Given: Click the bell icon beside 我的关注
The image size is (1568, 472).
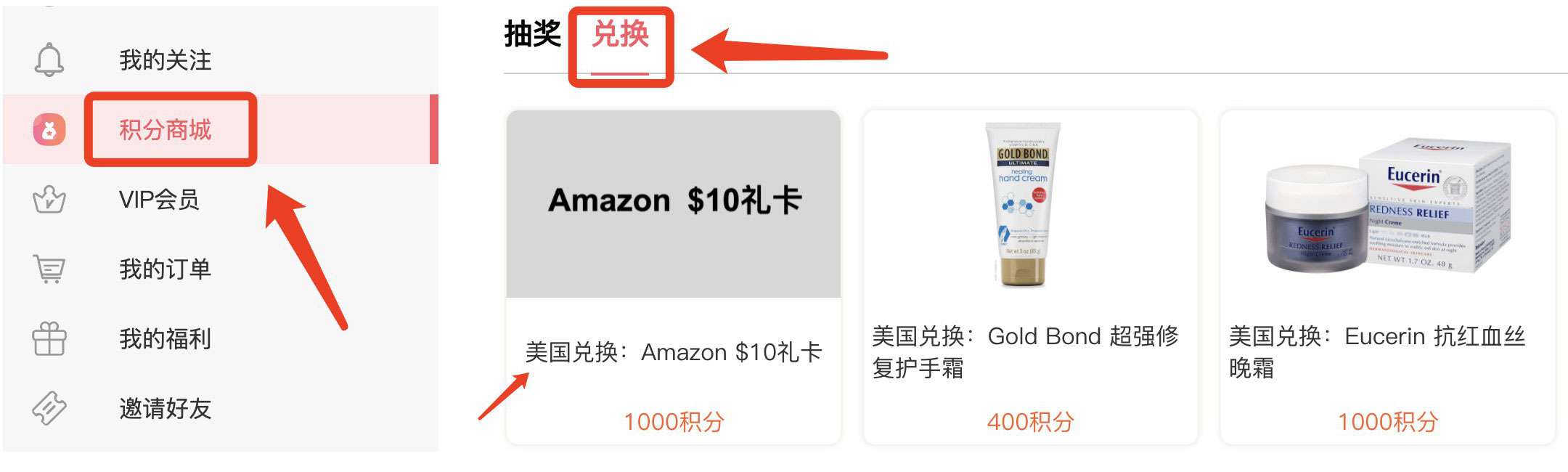Looking at the screenshot, I should pyautogui.click(x=49, y=60).
